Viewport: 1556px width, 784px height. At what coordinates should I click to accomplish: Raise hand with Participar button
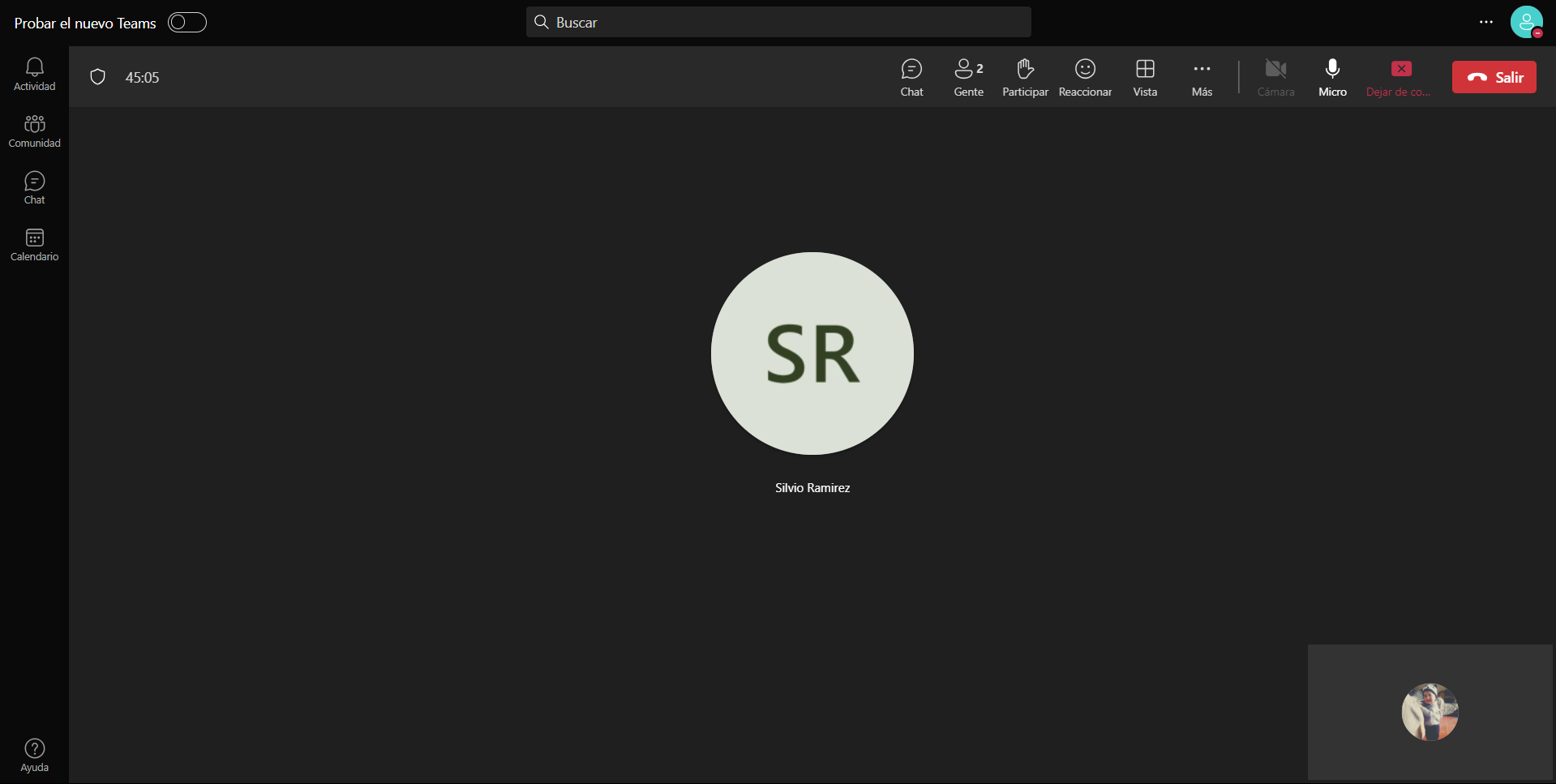[1025, 78]
